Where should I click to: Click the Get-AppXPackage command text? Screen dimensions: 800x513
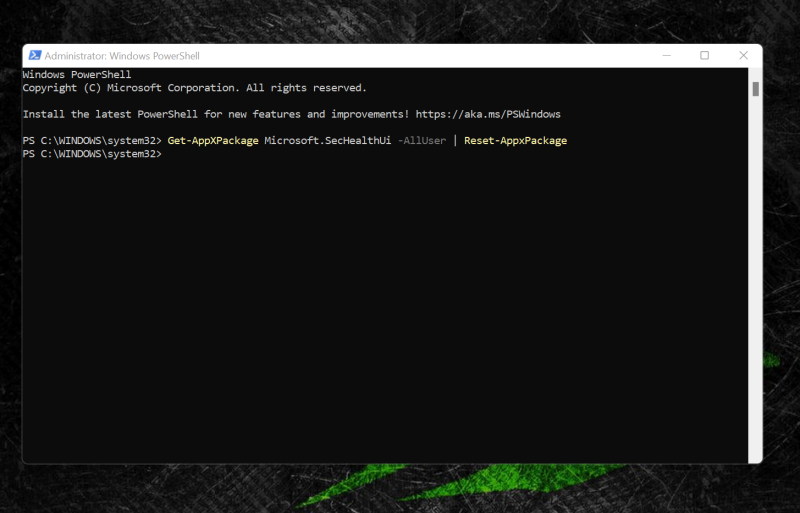212,141
